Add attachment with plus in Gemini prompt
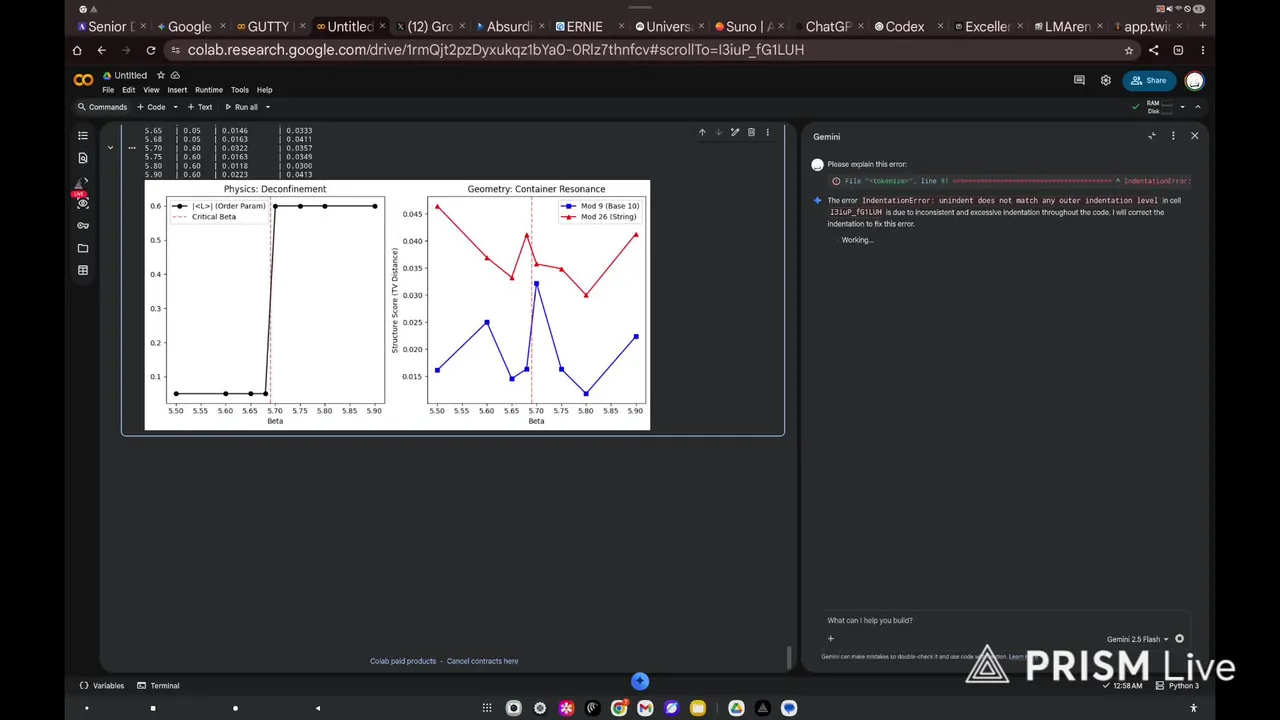This screenshot has height=720, width=1280. pos(830,639)
